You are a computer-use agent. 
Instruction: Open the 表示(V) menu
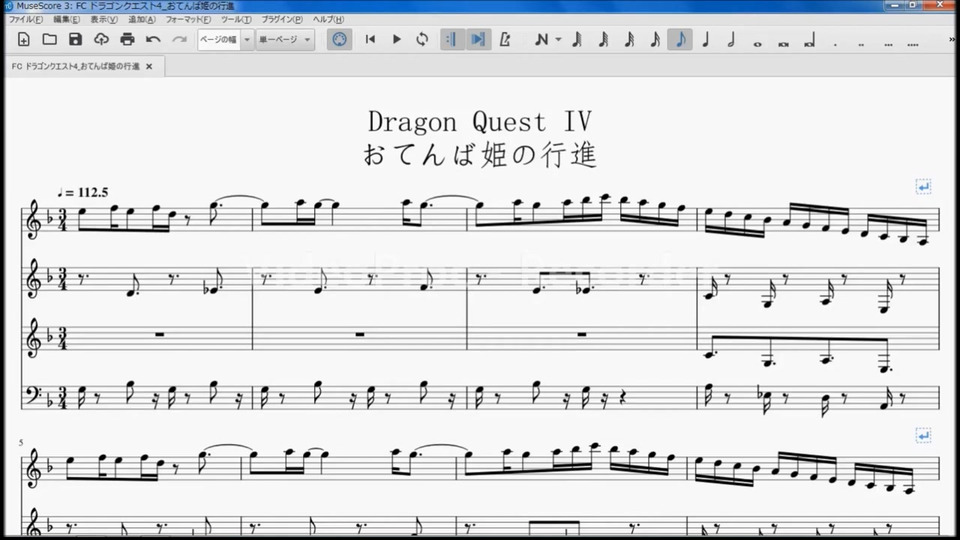pyautogui.click(x=104, y=20)
